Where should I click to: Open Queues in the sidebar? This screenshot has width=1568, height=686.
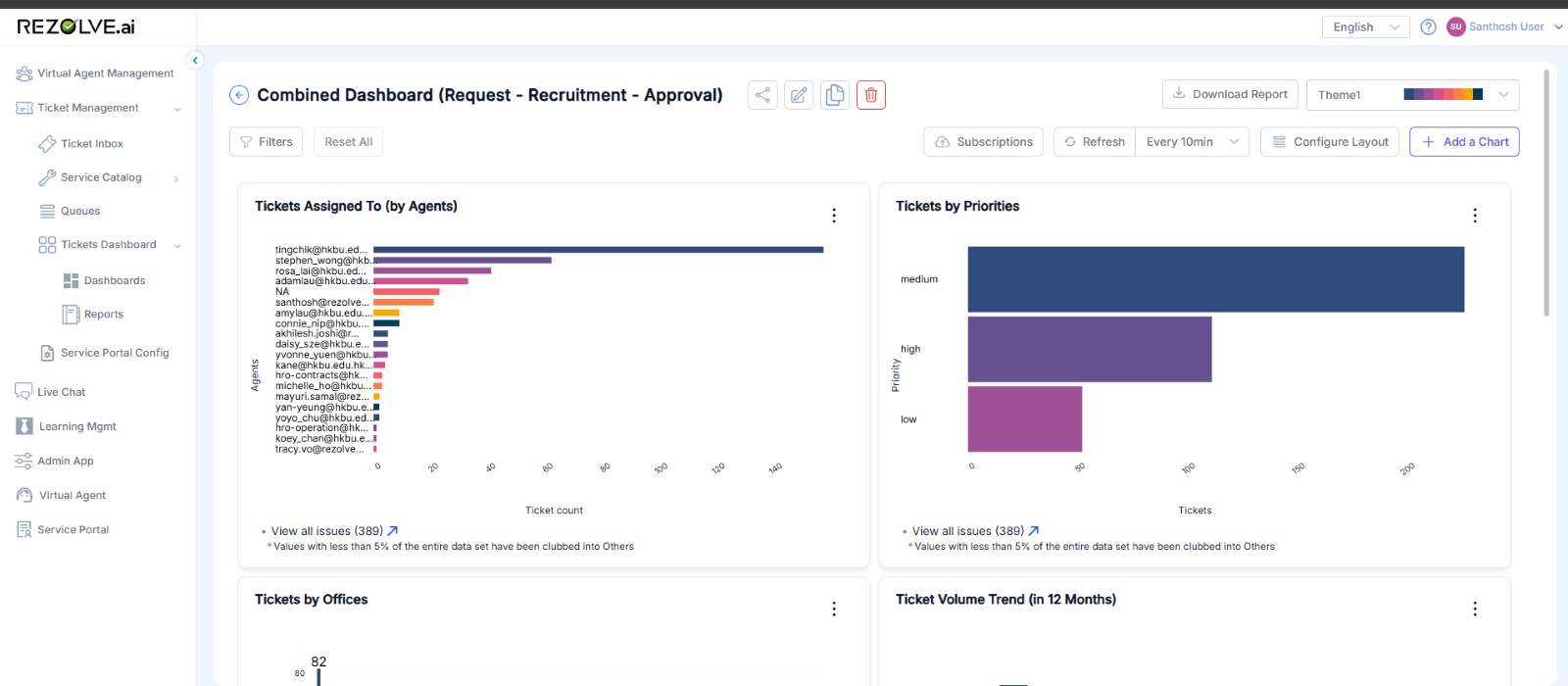70,211
